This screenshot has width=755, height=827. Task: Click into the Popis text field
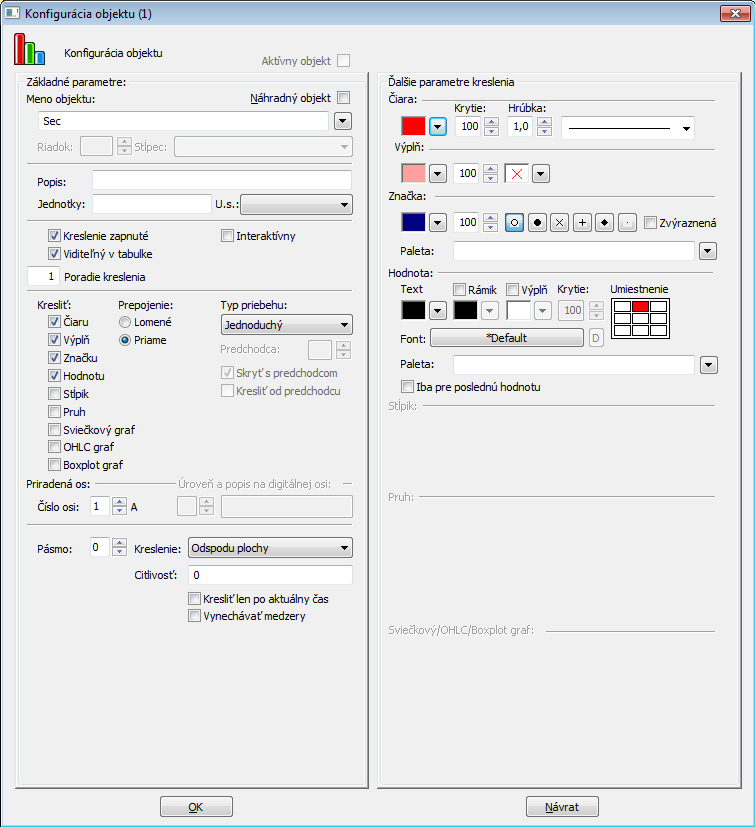[221, 179]
